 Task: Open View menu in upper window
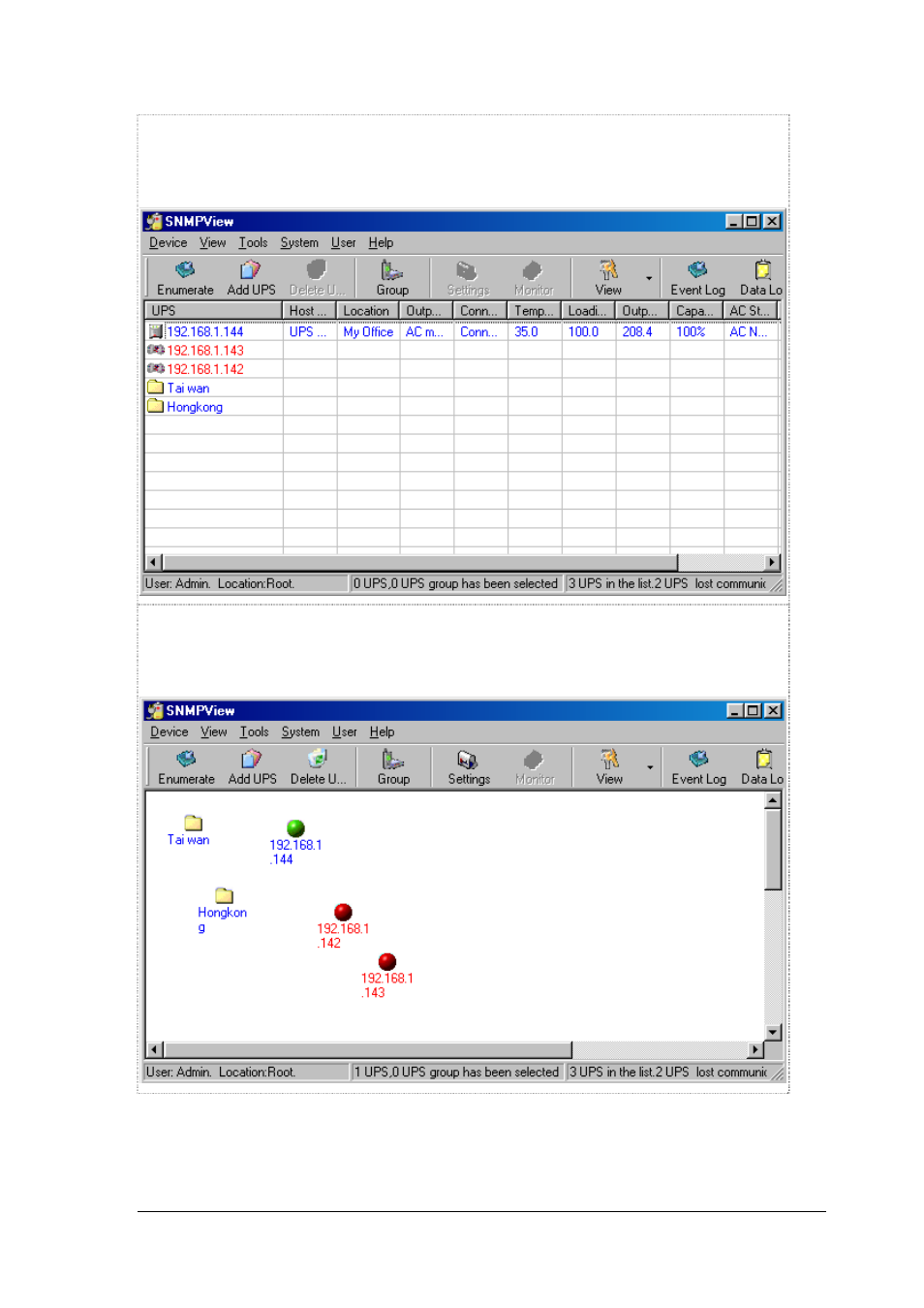click(212, 243)
